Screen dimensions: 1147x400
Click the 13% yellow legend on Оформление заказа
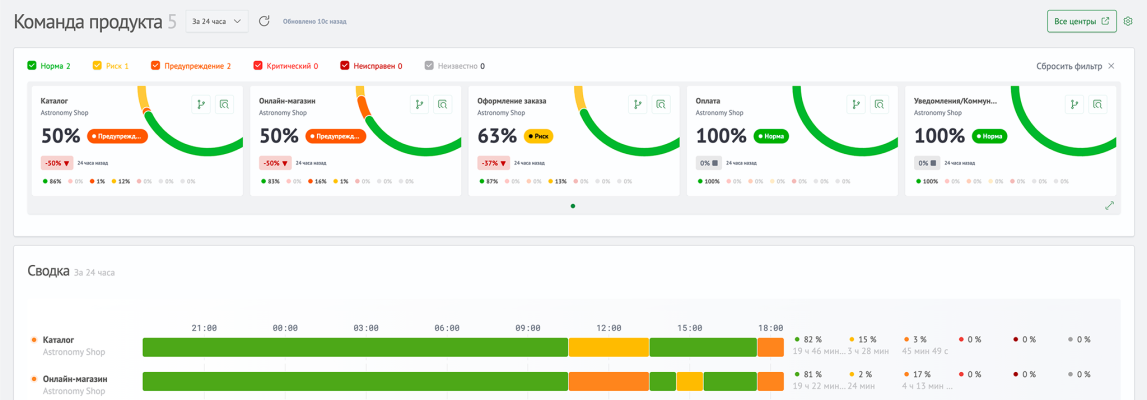[558, 181]
